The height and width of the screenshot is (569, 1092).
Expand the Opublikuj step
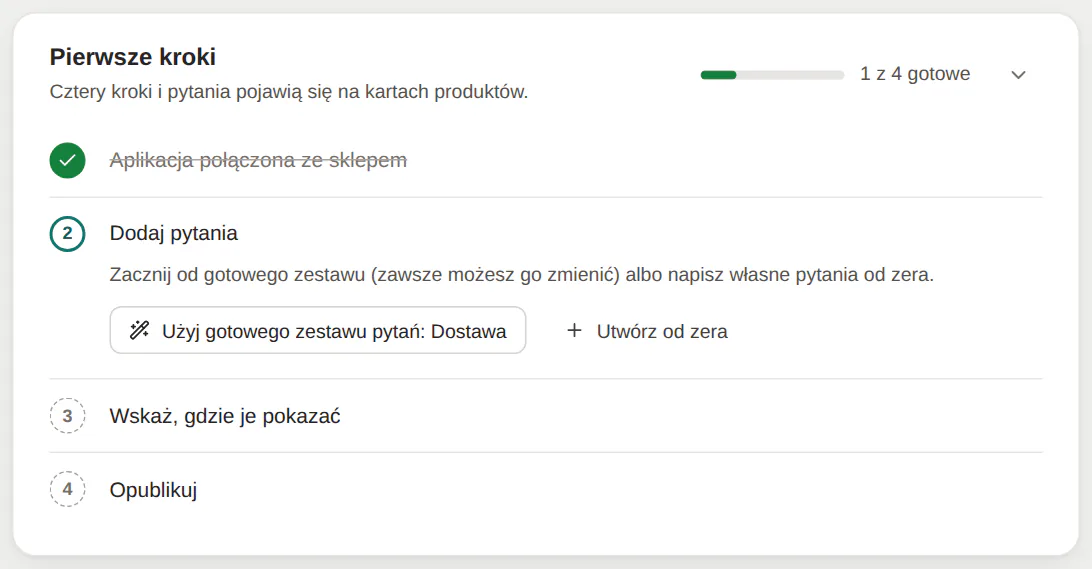[153, 490]
